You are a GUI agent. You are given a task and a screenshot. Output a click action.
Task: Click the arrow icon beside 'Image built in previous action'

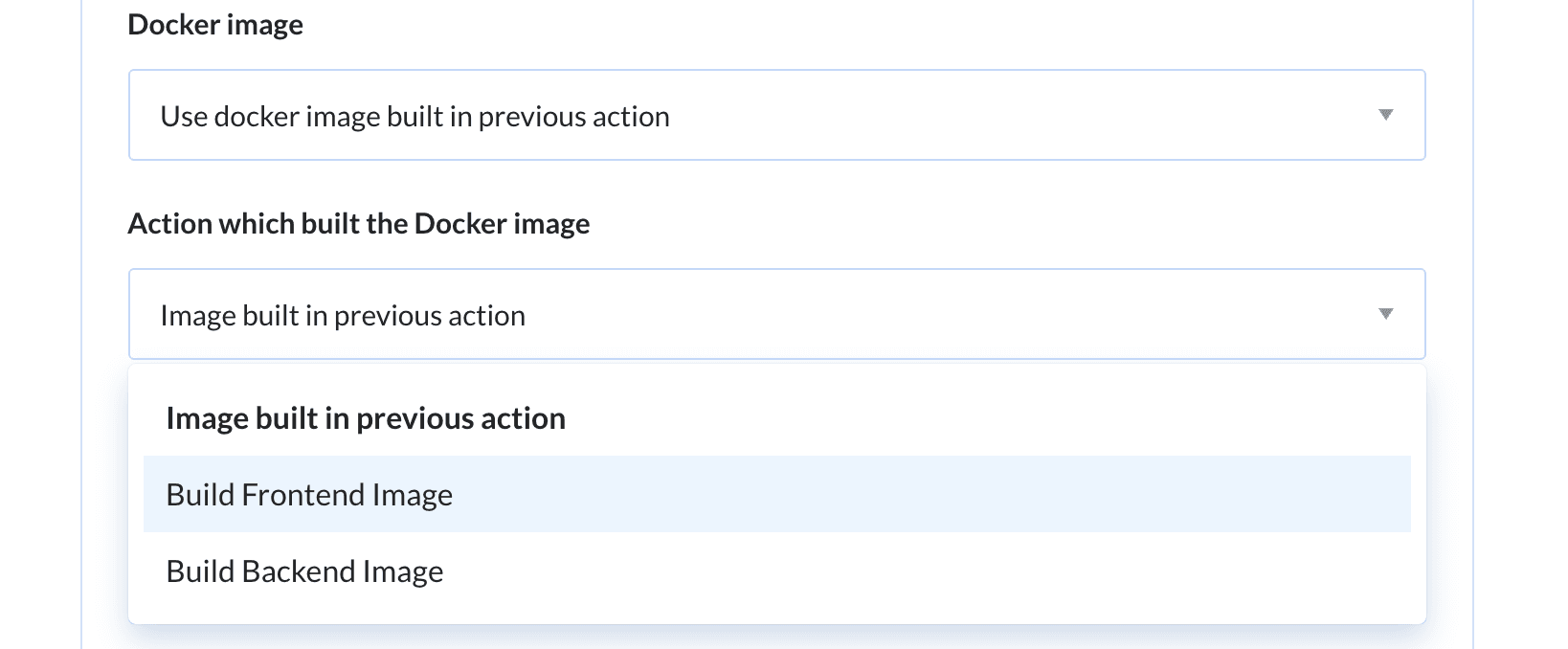pyautogui.click(x=1384, y=314)
